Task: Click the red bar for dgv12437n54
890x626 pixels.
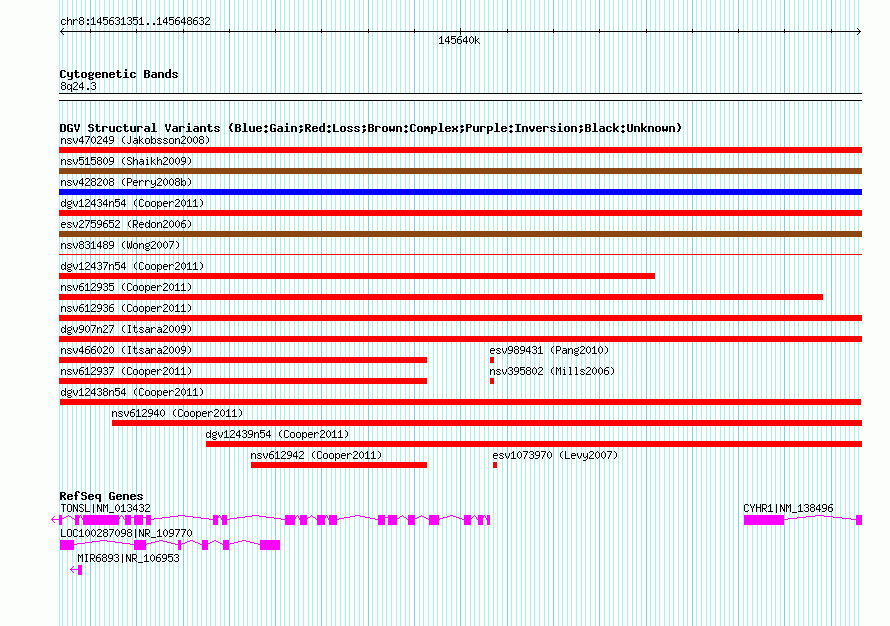Action: coord(357,276)
